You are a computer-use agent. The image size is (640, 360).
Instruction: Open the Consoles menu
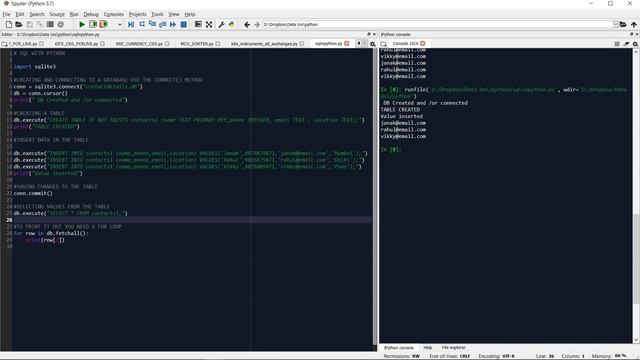tap(113, 14)
